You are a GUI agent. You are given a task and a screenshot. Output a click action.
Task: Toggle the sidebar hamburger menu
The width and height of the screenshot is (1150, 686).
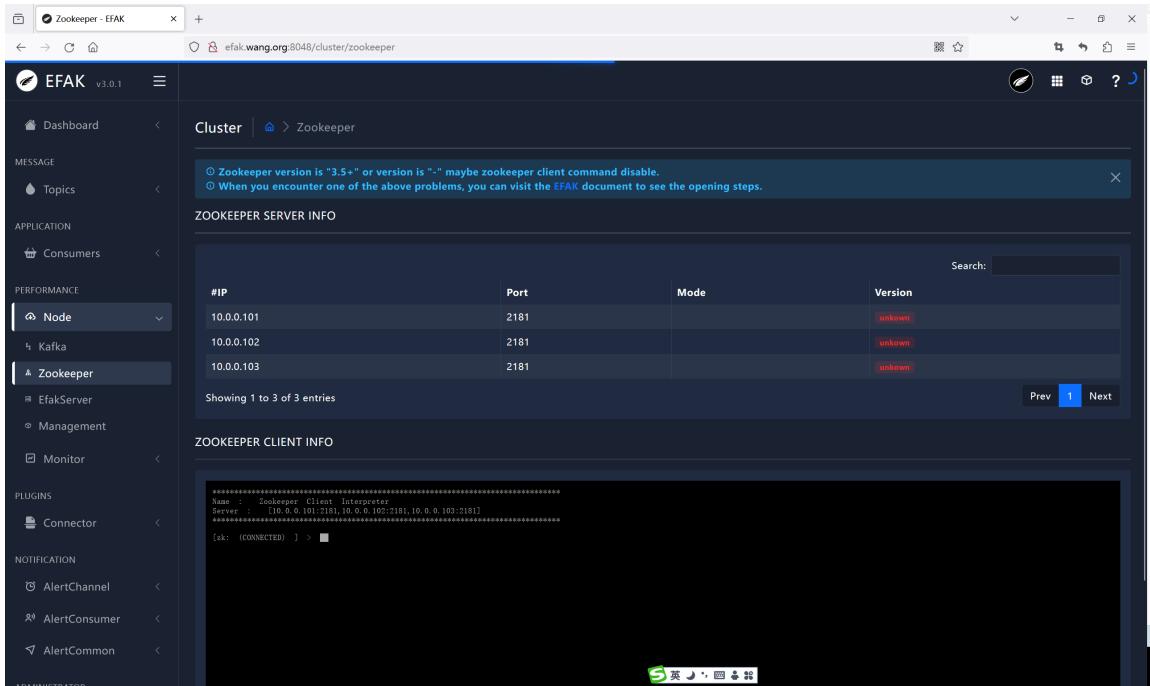click(x=159, y=81)
